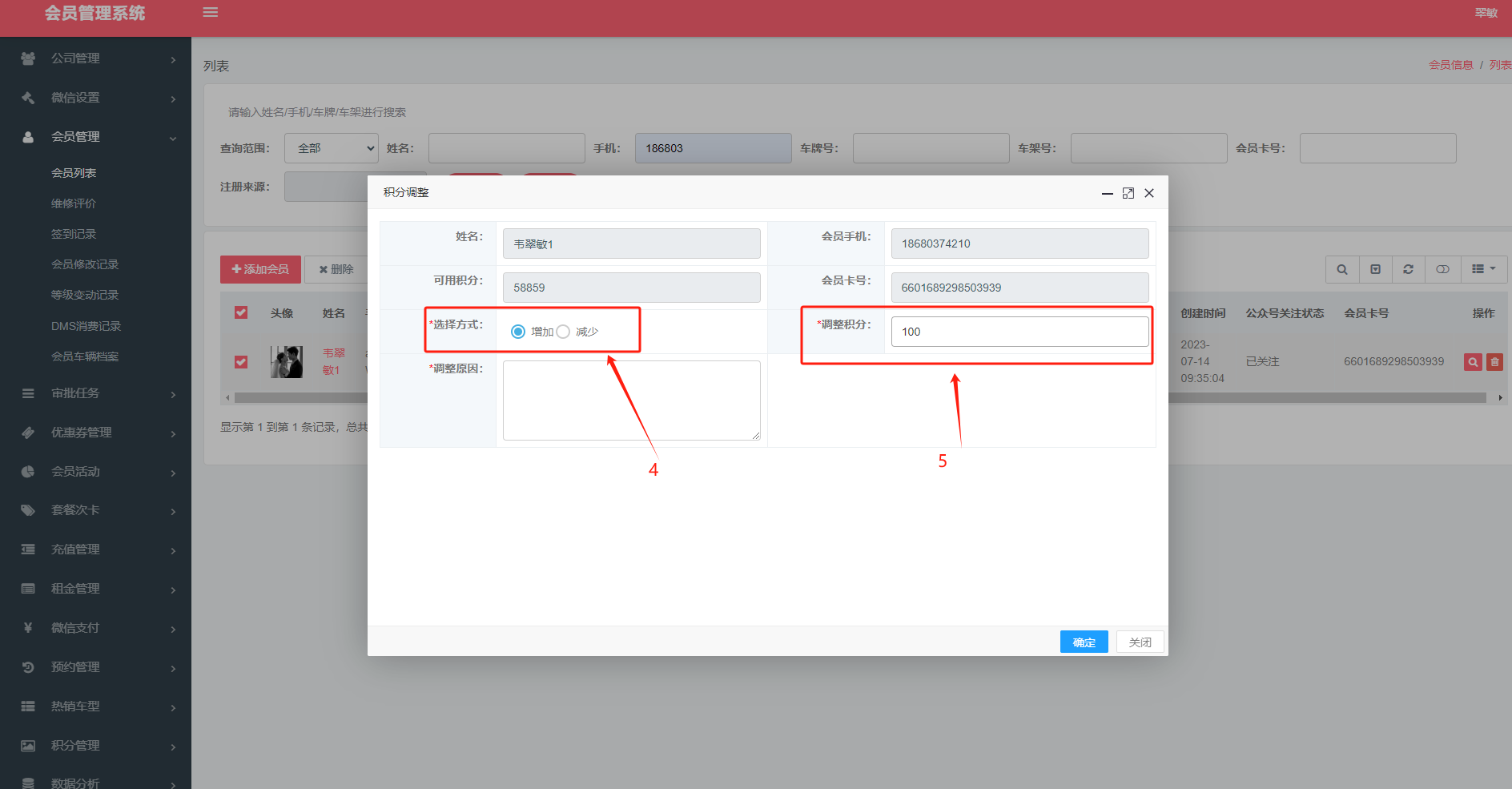Click the search icon in table toolbar

tap(1342, 269)
